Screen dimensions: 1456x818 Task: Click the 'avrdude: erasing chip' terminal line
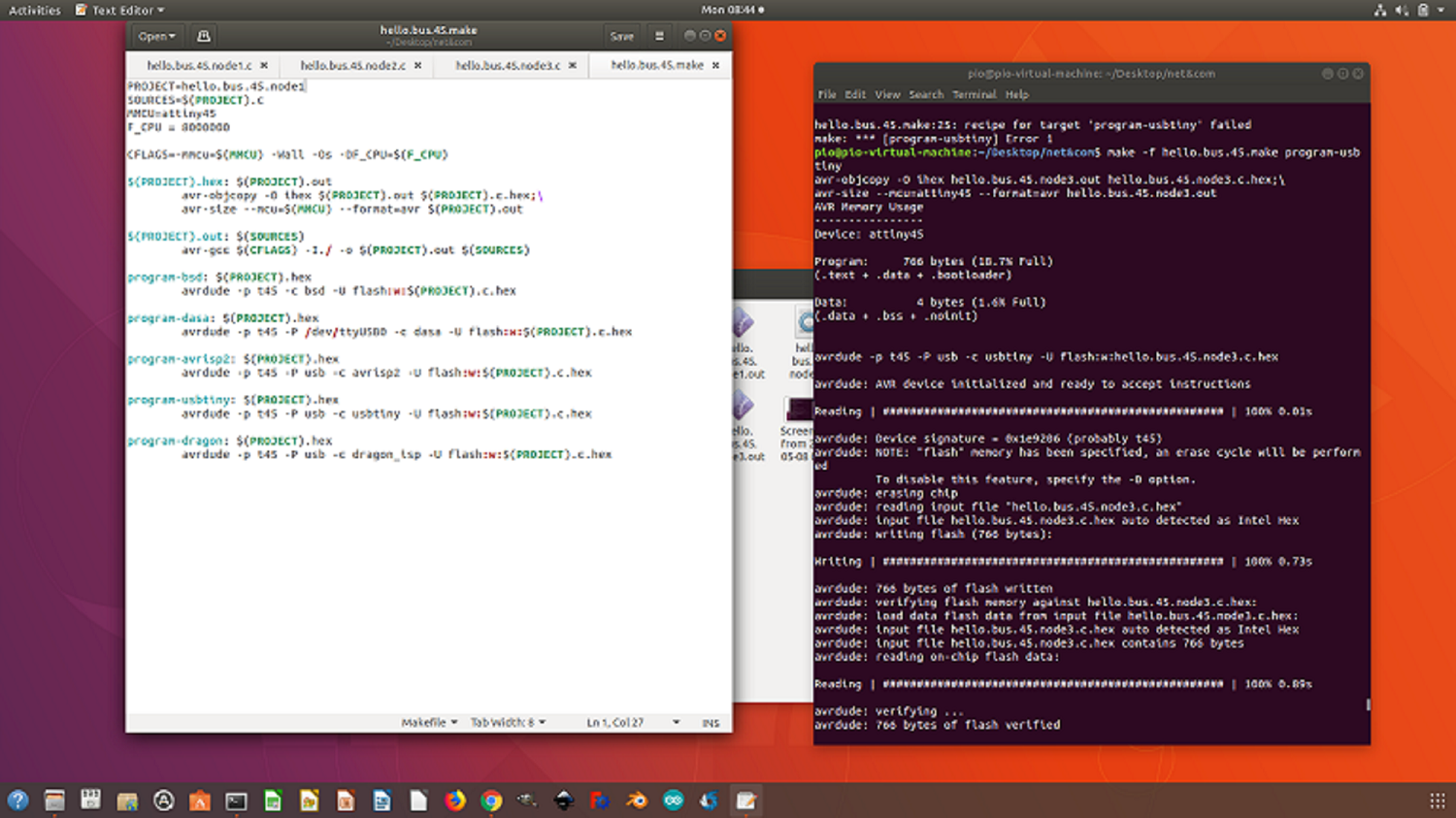click(x=886, y=493)
